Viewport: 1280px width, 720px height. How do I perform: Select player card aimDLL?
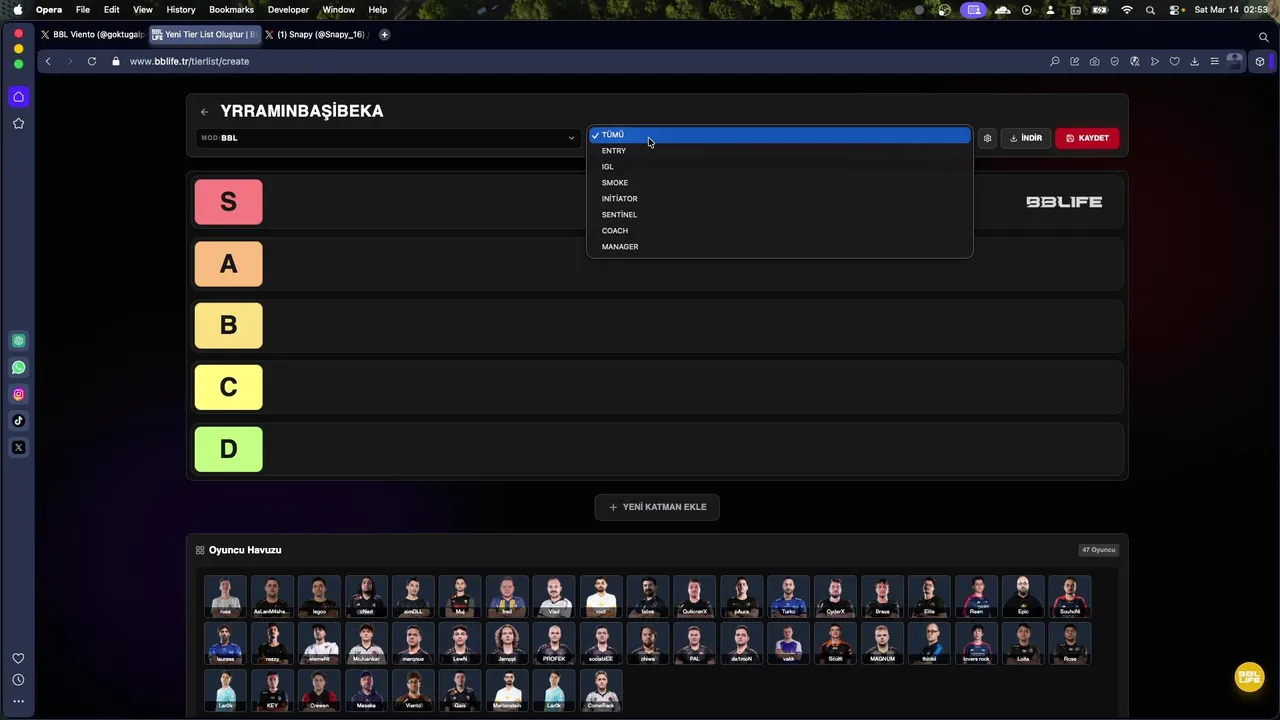click(x=413, y=596)
